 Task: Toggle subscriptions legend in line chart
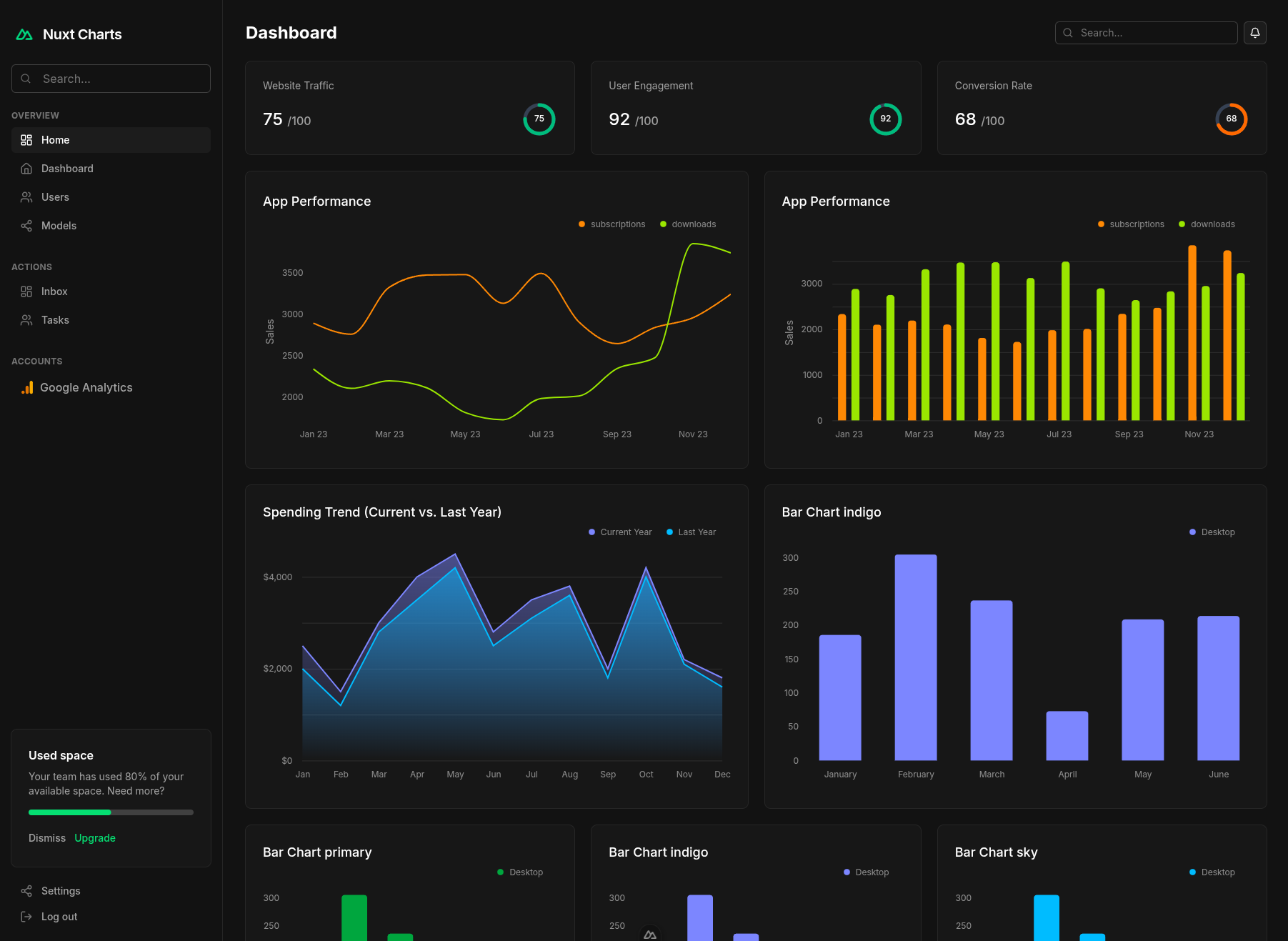pos(612,224)
